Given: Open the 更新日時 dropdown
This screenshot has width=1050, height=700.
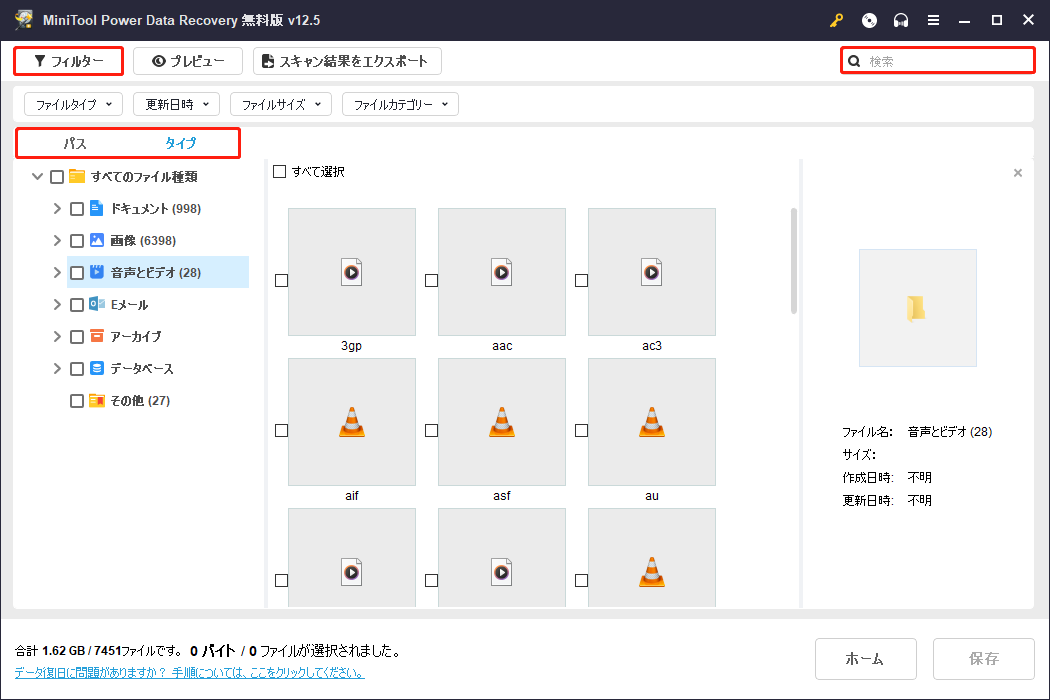Looking at the screenshot, I should pyautogui.click(x=177, y=104).
